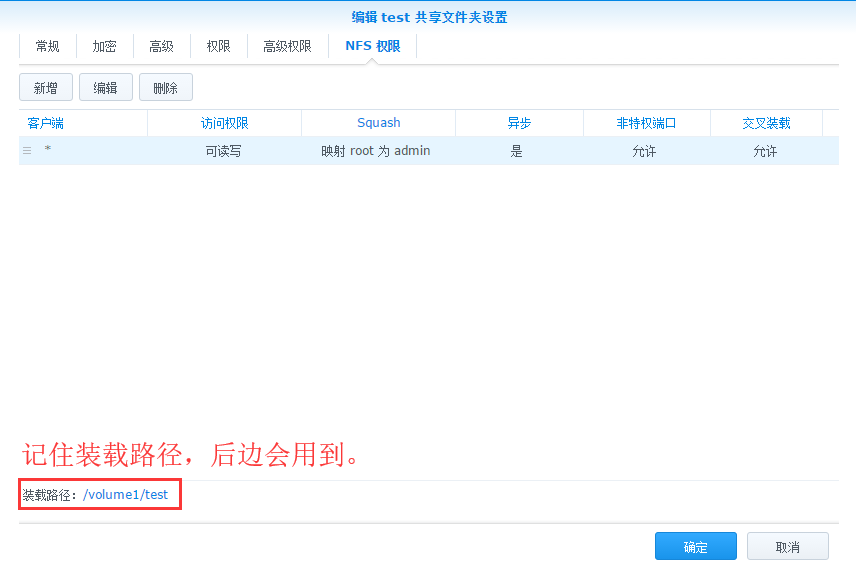Click the /volume1/test mount path
This screenshot has width=856, height=566.
126,494
